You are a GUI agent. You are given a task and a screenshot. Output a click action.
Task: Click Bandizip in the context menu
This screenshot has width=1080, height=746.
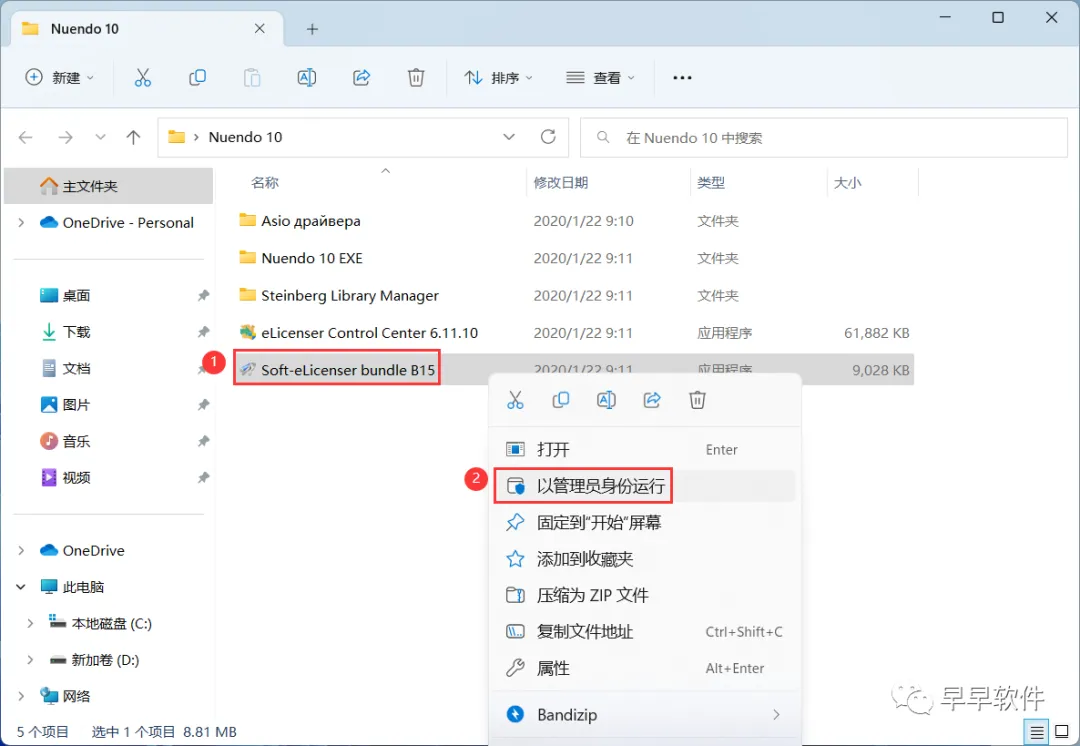[645, 715]
